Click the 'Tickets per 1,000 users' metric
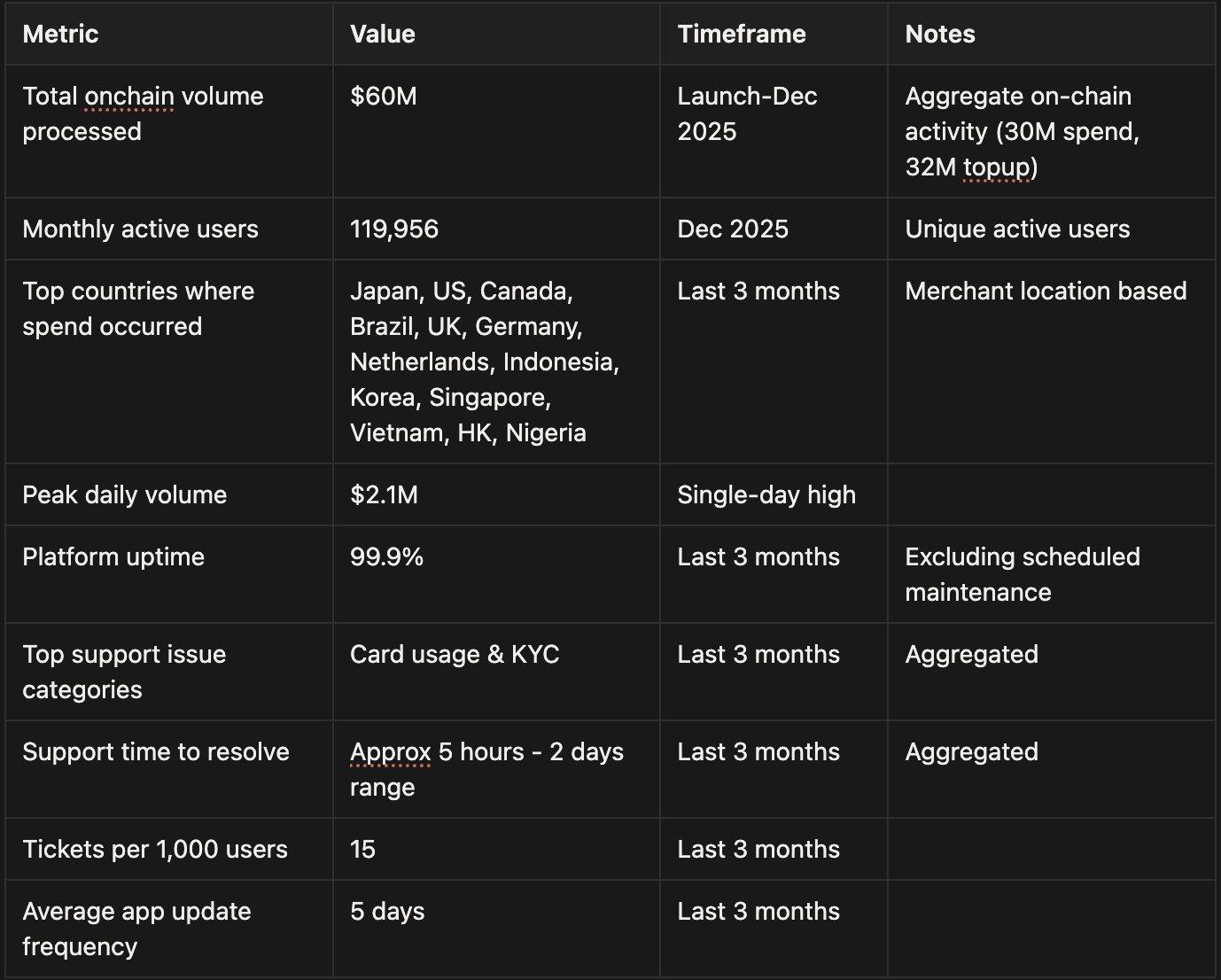The width and height of the screenshot is (1221, 980). tap(155, 850)
